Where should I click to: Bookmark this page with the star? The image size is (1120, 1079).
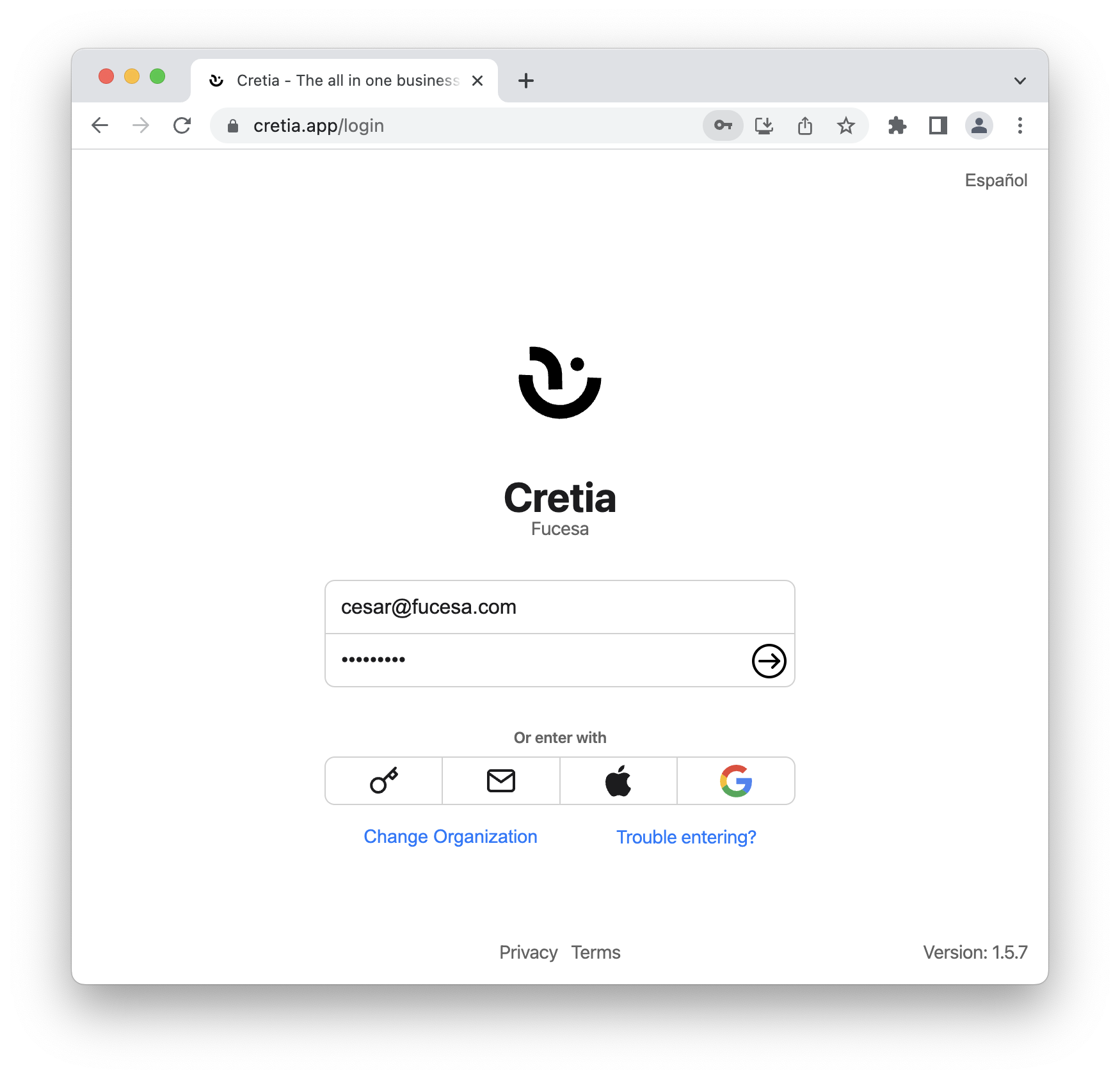point(846,125)
